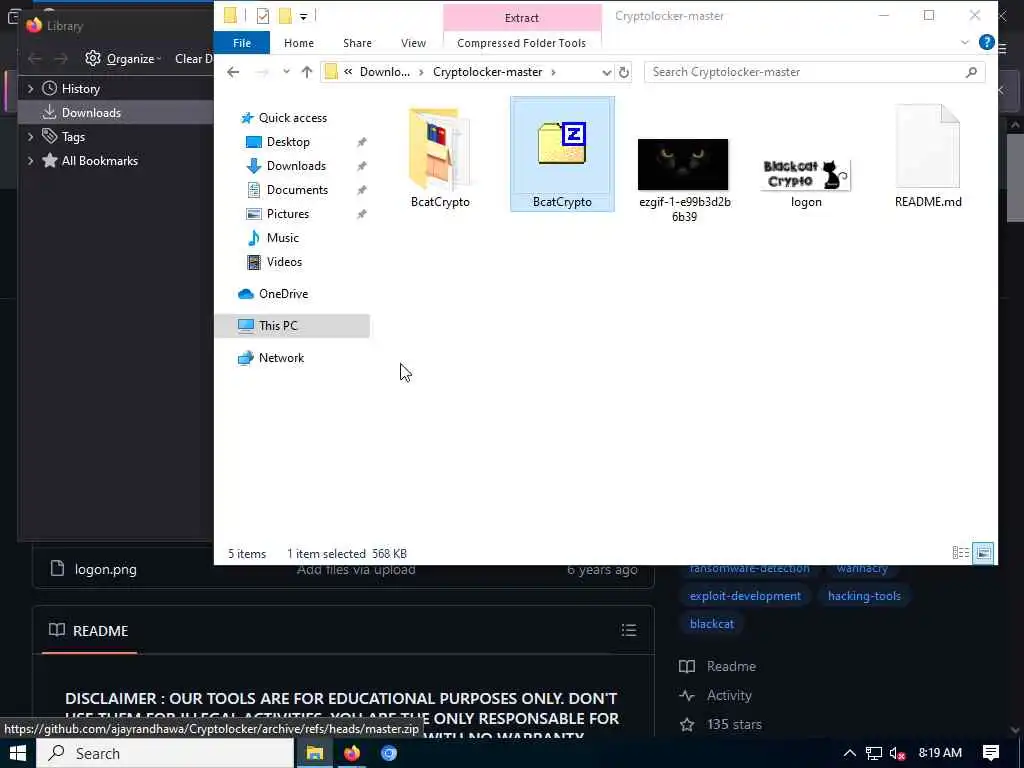The height and width of the screenshot is (768, 1024).
Task: Click the 135 stars link
Action: coord(734,724)
